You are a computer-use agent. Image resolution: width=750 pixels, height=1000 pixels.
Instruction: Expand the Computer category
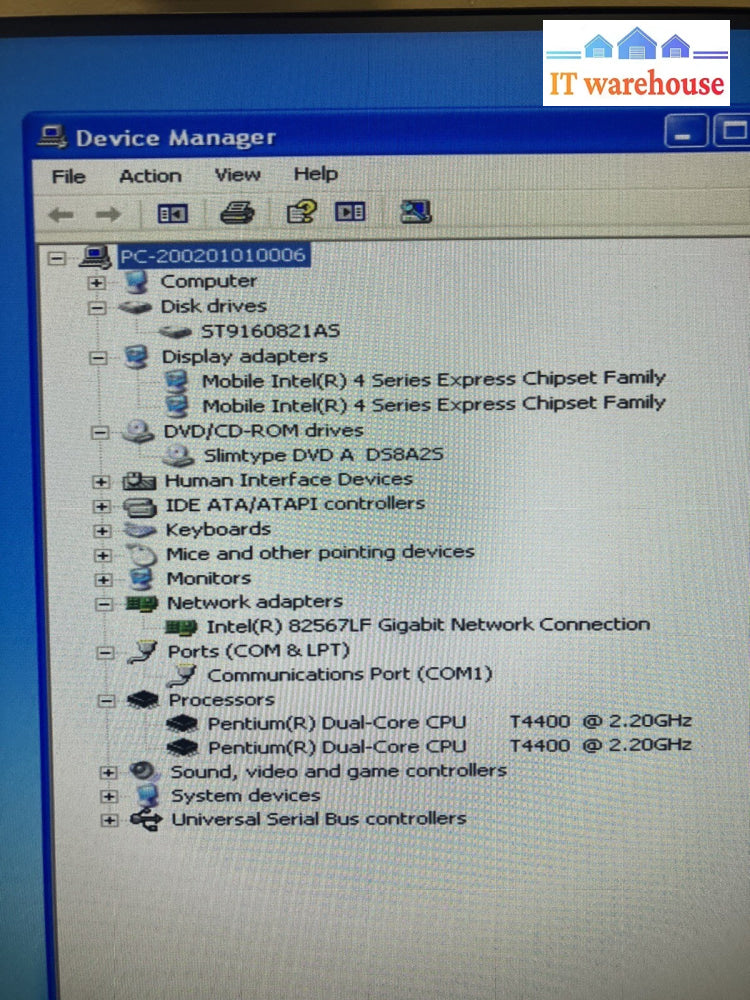[x=96, y=283]
